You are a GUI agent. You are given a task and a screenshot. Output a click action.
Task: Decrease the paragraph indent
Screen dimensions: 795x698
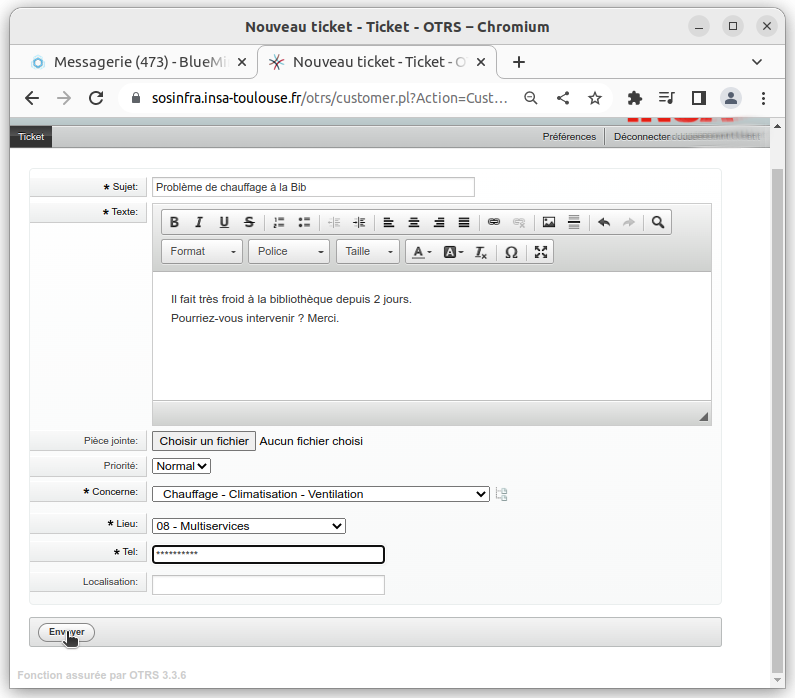[334, 222]
